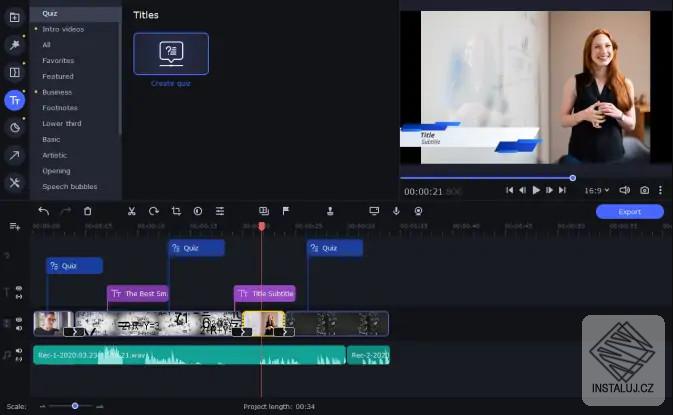Start screen recording with monitor icon
Screen dimensions: 673x415
[374, 211]
